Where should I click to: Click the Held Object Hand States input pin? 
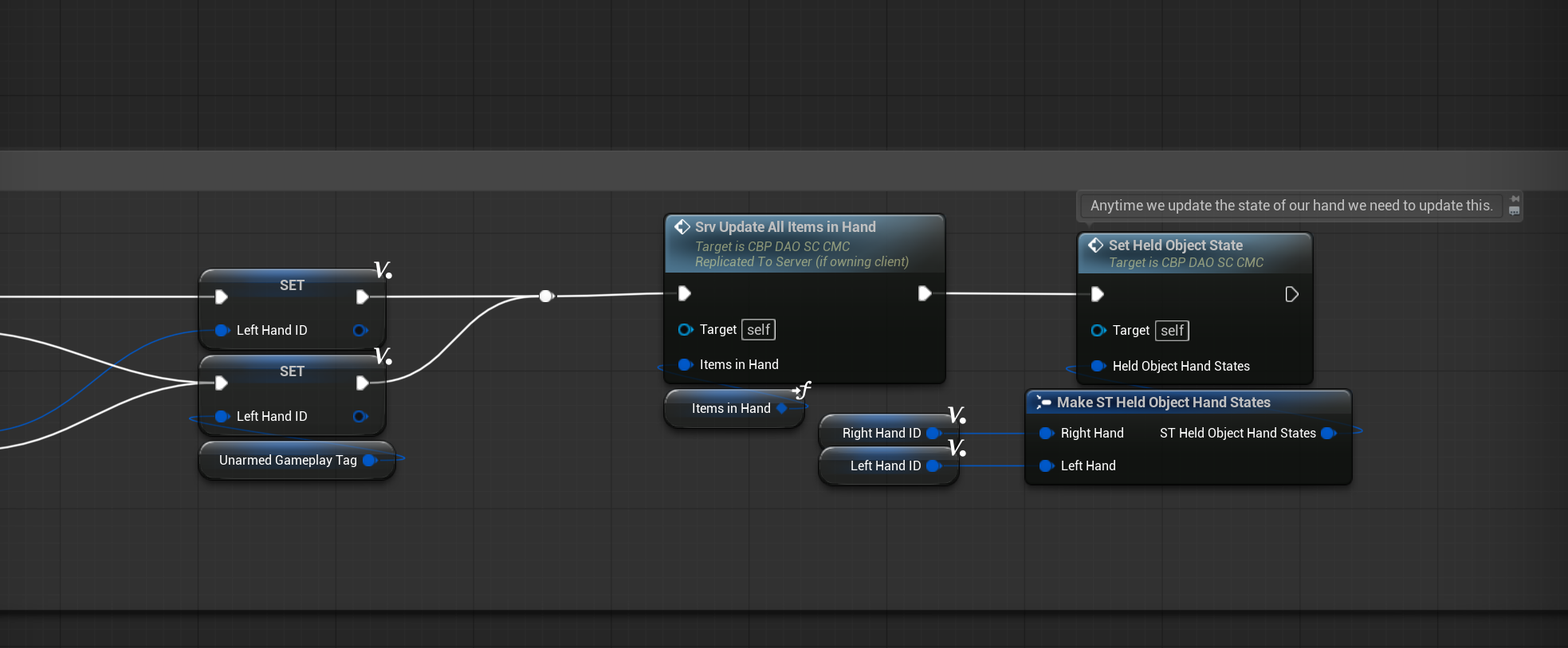(x=1098, y=367)
